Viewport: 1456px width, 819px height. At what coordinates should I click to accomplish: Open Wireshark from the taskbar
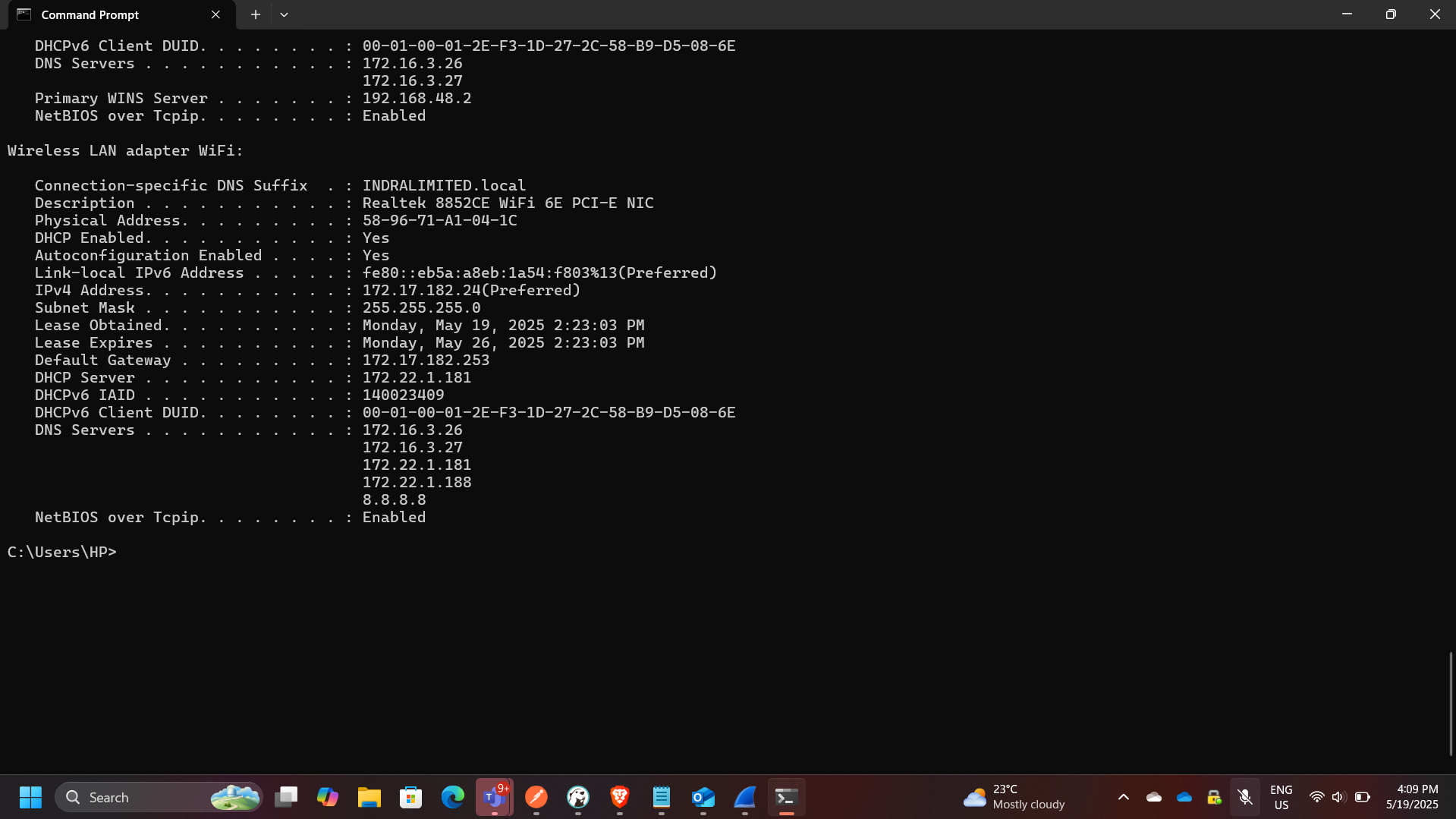(x=744, y=797)
